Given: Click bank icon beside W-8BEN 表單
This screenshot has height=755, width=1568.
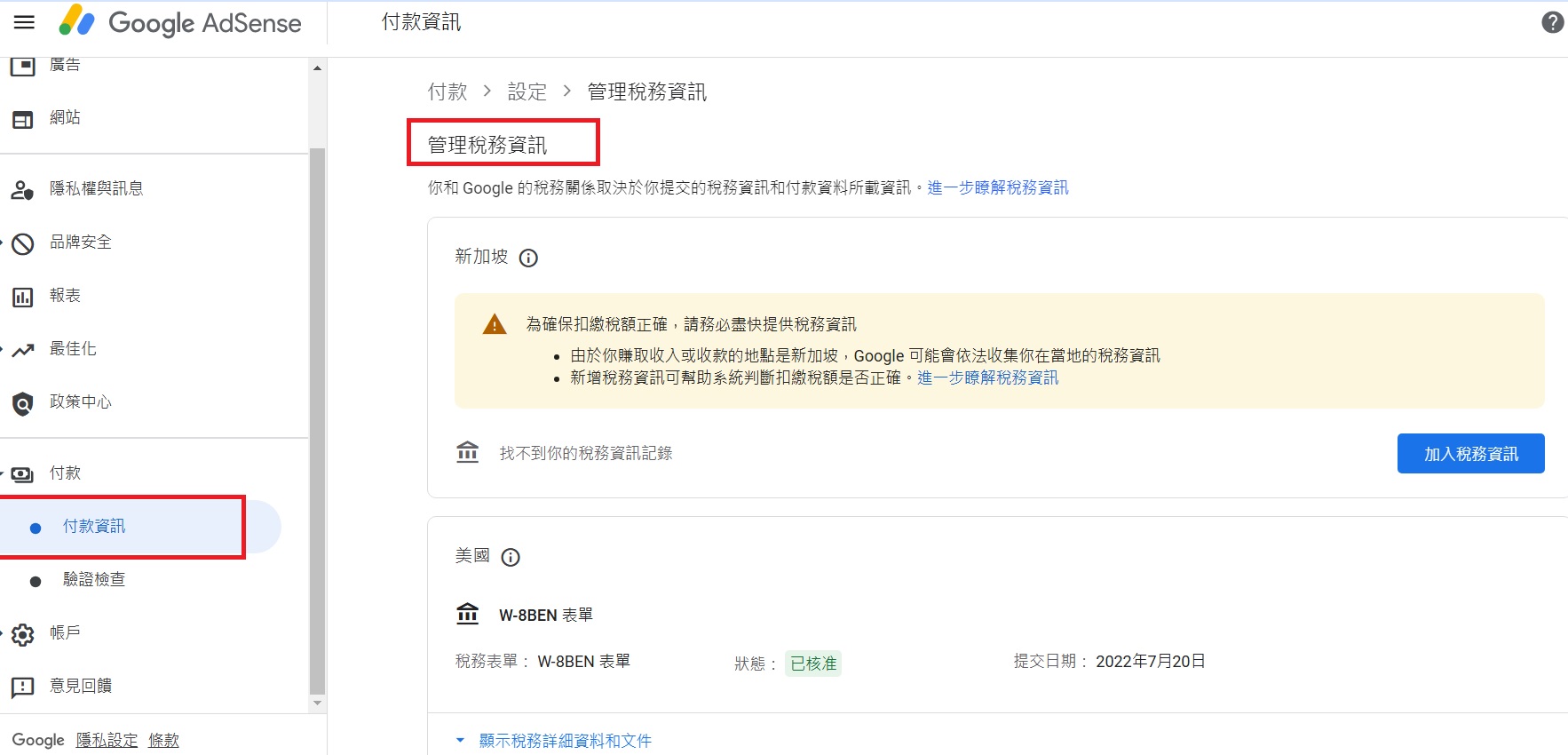Looking at the screenshot, I should point(467,613).
